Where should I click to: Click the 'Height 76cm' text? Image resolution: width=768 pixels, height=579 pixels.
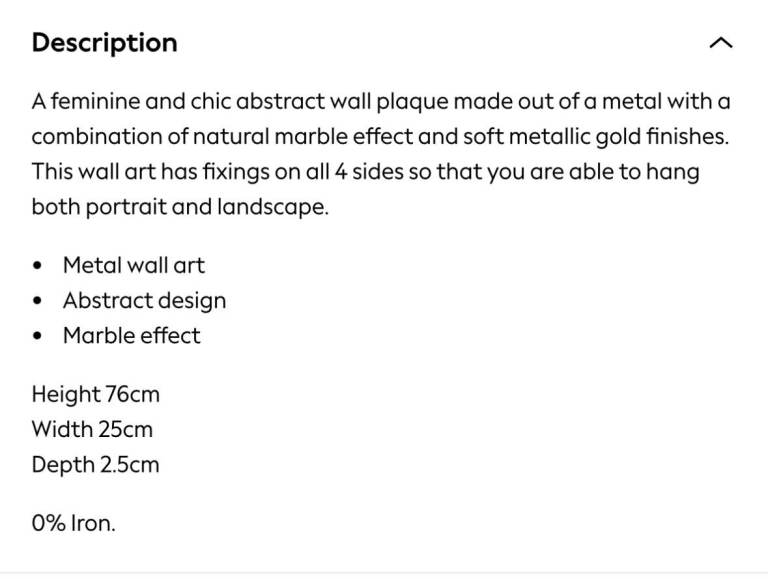pos(95,394)
